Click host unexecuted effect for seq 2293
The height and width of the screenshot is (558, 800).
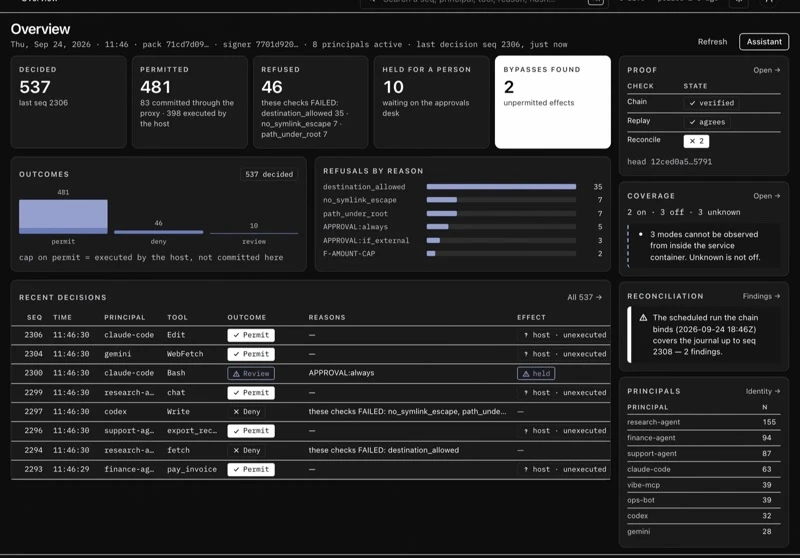(565, 469)
